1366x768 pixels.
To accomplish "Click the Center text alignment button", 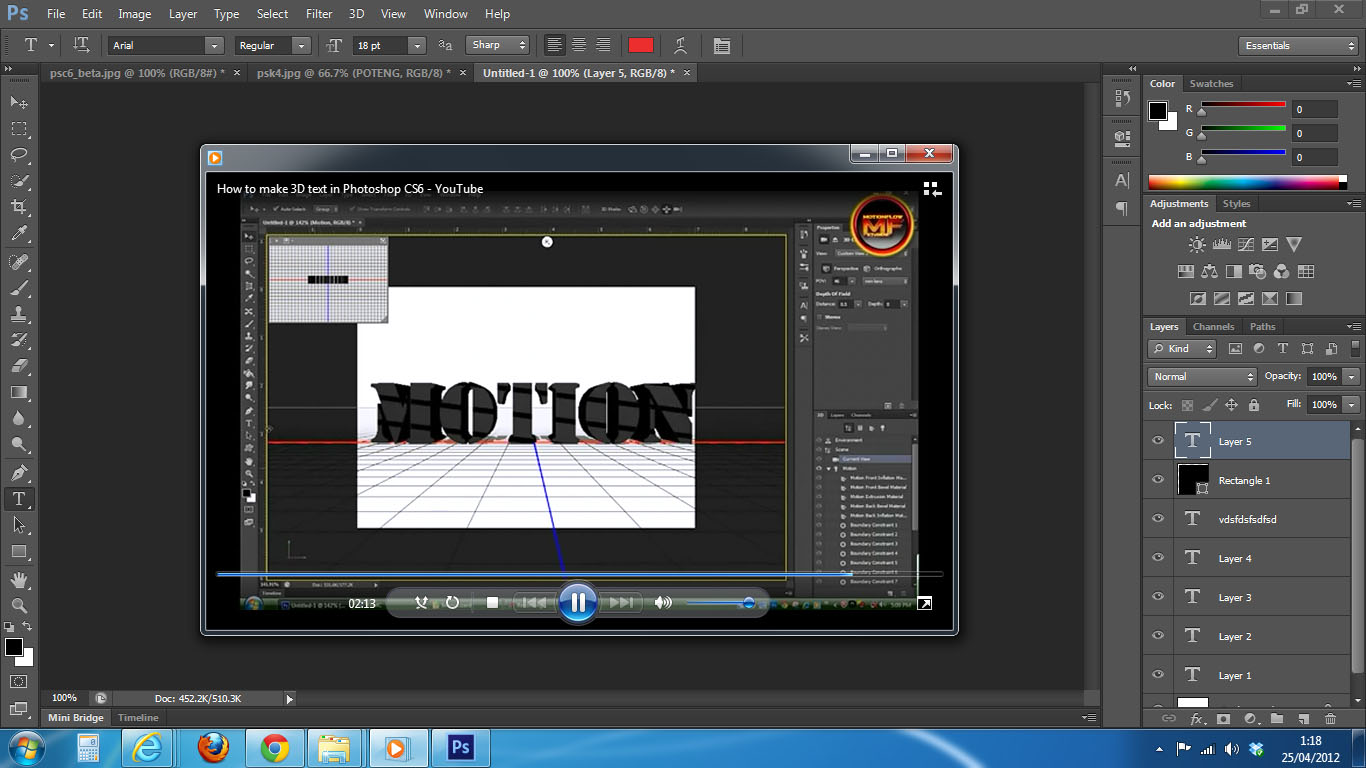I will (x=578, y=45).
